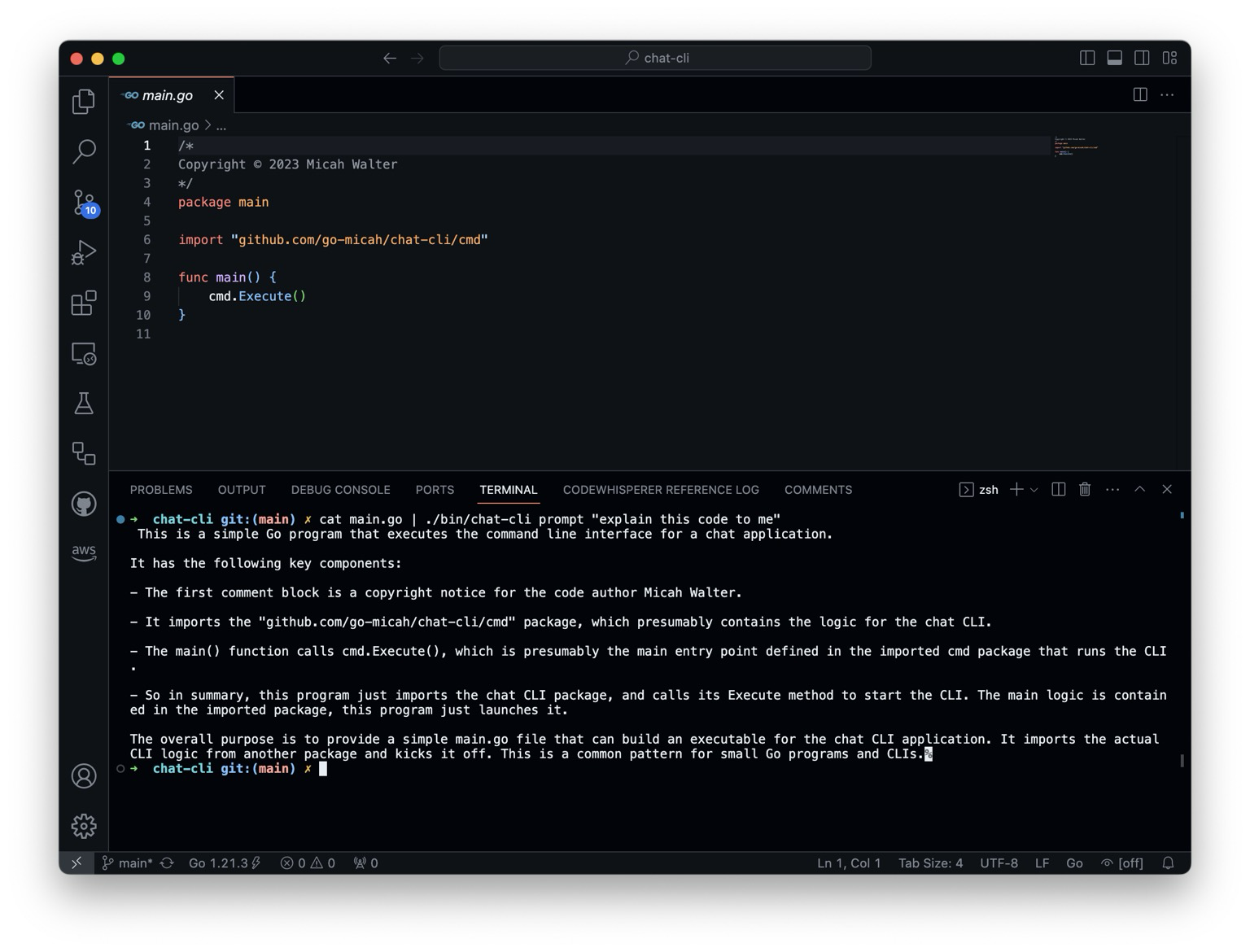Image resolution: width=1250 pixels, height=952 pixels.
Task: Open the Run and Debug view
Action: [84, 252]
